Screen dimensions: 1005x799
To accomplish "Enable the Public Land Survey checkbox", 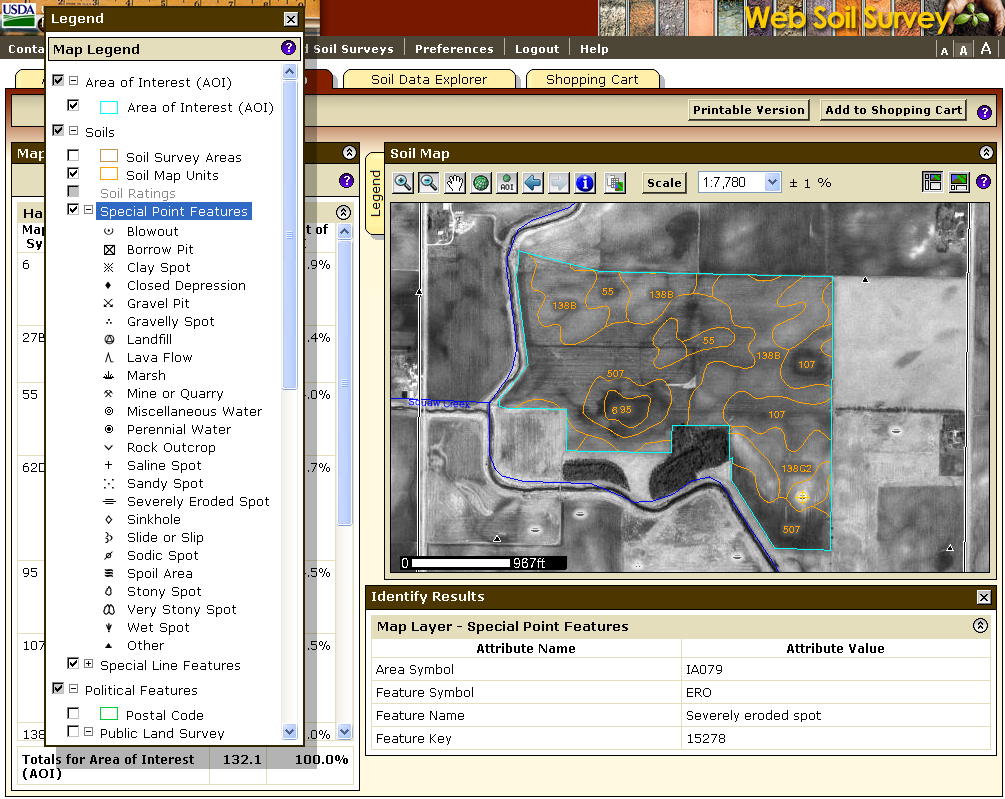I will 73,731.
